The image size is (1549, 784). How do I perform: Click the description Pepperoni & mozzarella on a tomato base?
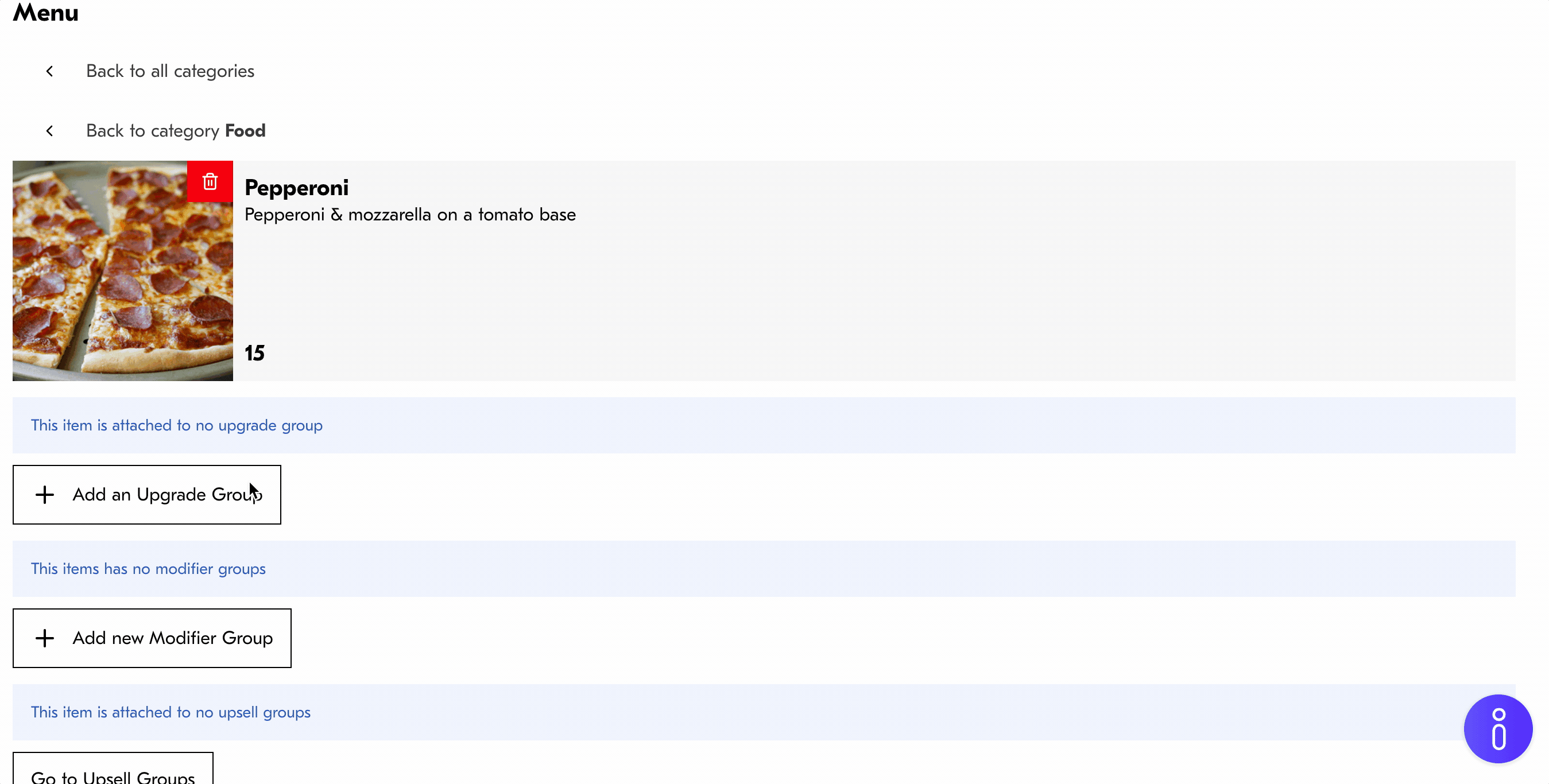coord(410,215)
